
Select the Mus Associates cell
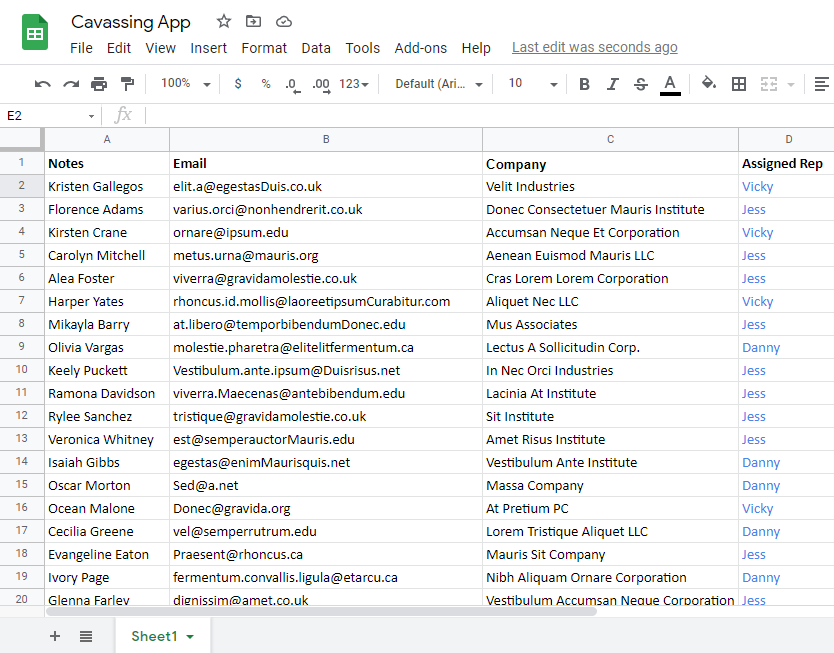[x=611, y=324]
